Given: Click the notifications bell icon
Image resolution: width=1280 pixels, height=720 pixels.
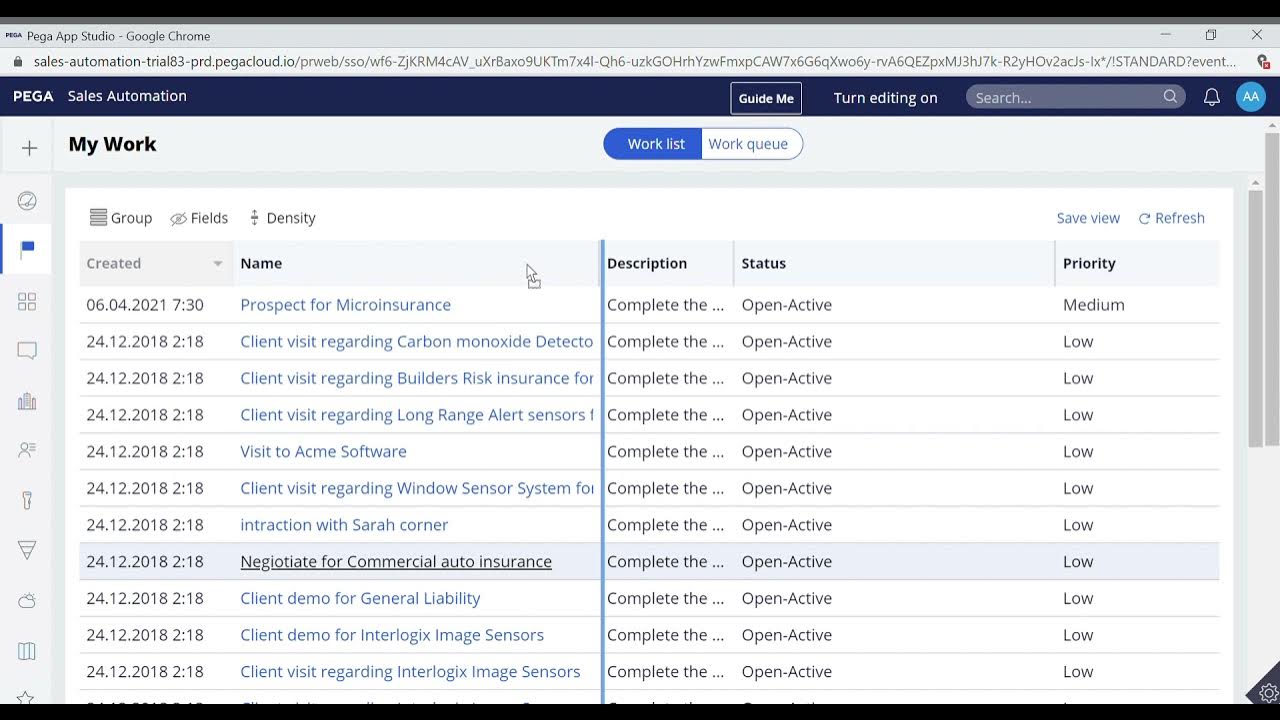Looking at the screenshot, I should point(1211,97).
